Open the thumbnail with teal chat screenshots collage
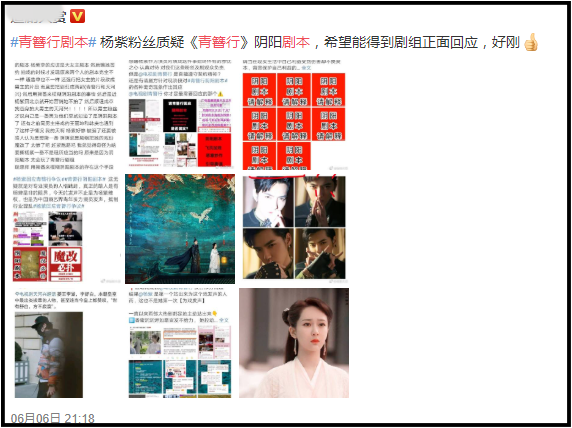Image resolution: width=572 pixels, height=428 pixels. point(180,343)
